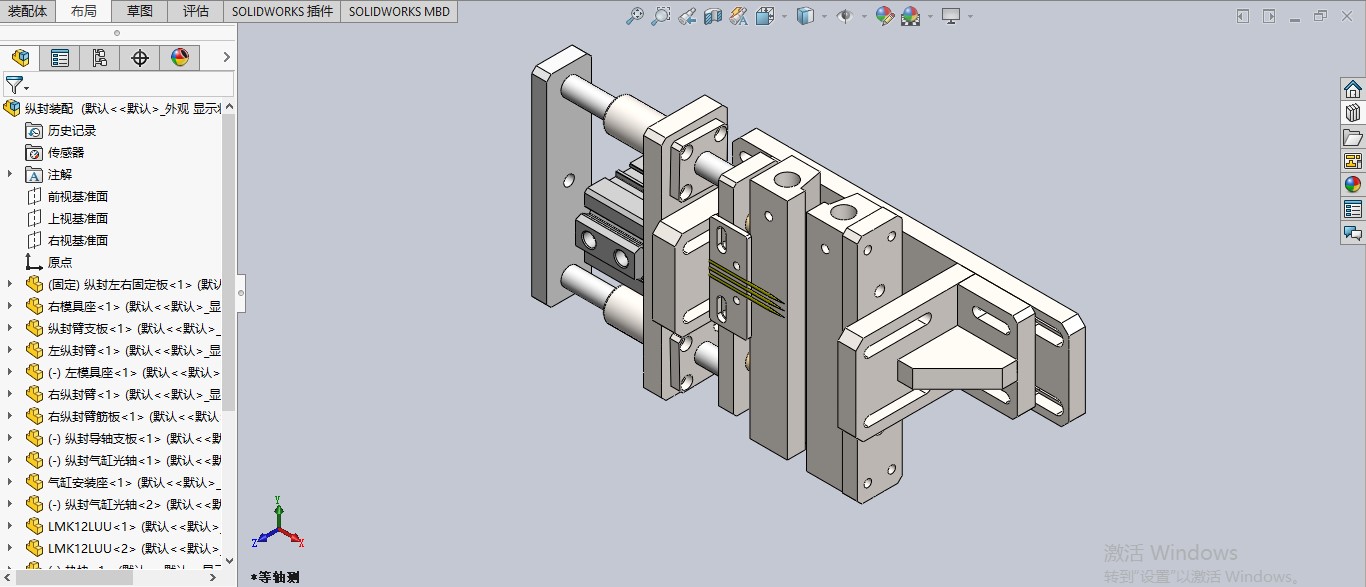Switch to the 布局 ribbon tab
The height and width of the screenshot is (587, 1366).
84,11
